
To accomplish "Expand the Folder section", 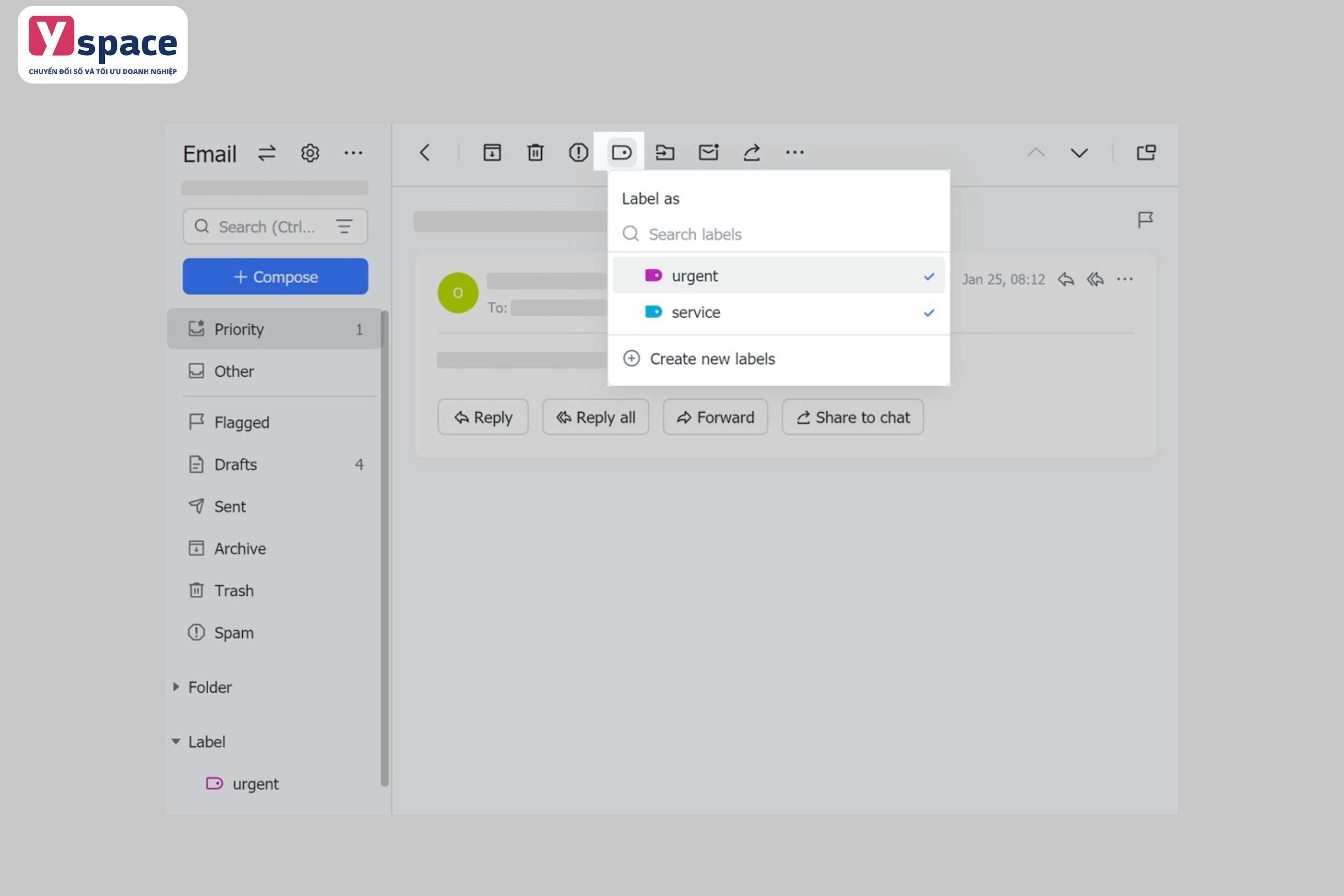I will click(x=176, y=687).
